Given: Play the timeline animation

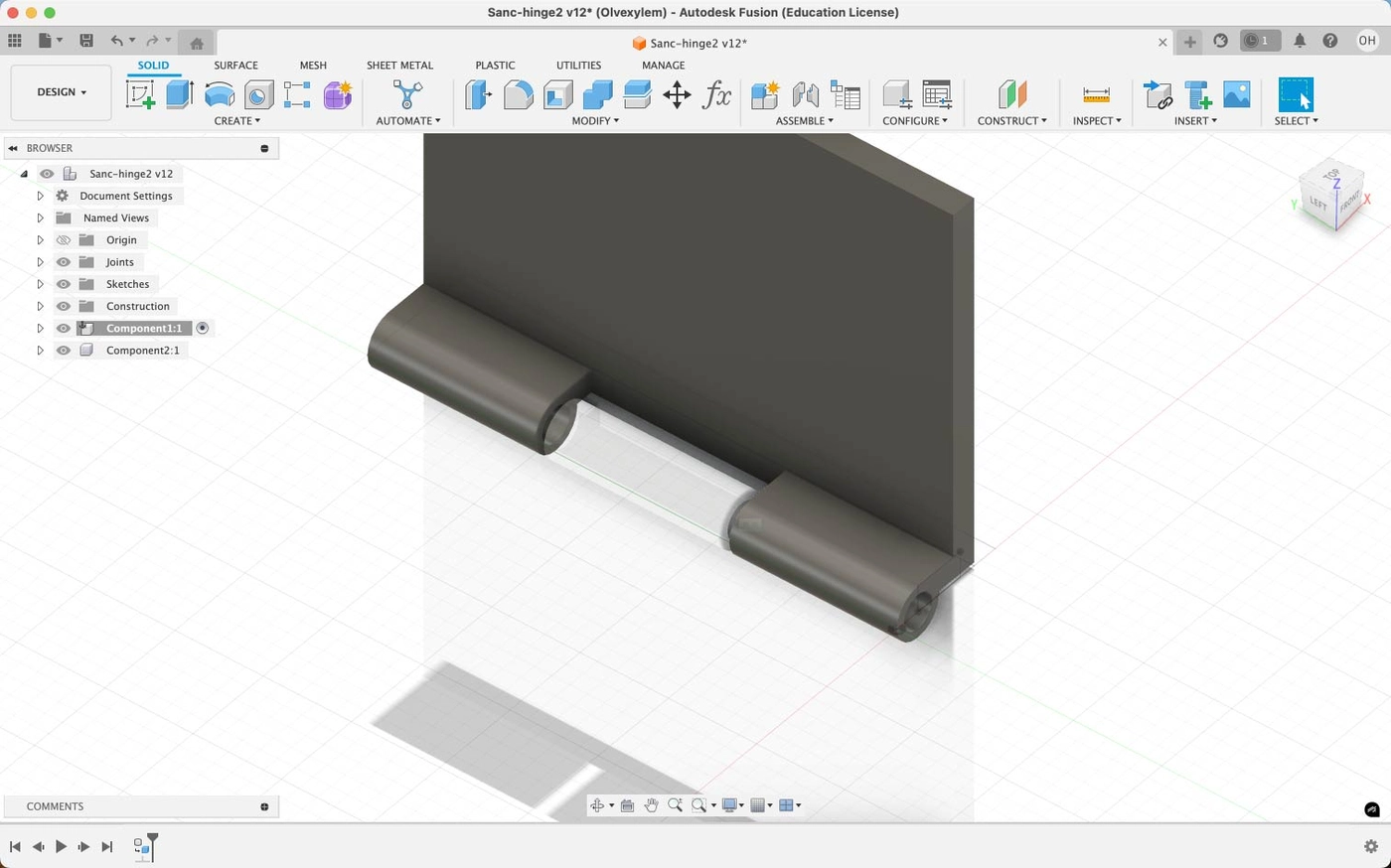Looking at the screenshot, I should tap(61, 847).
